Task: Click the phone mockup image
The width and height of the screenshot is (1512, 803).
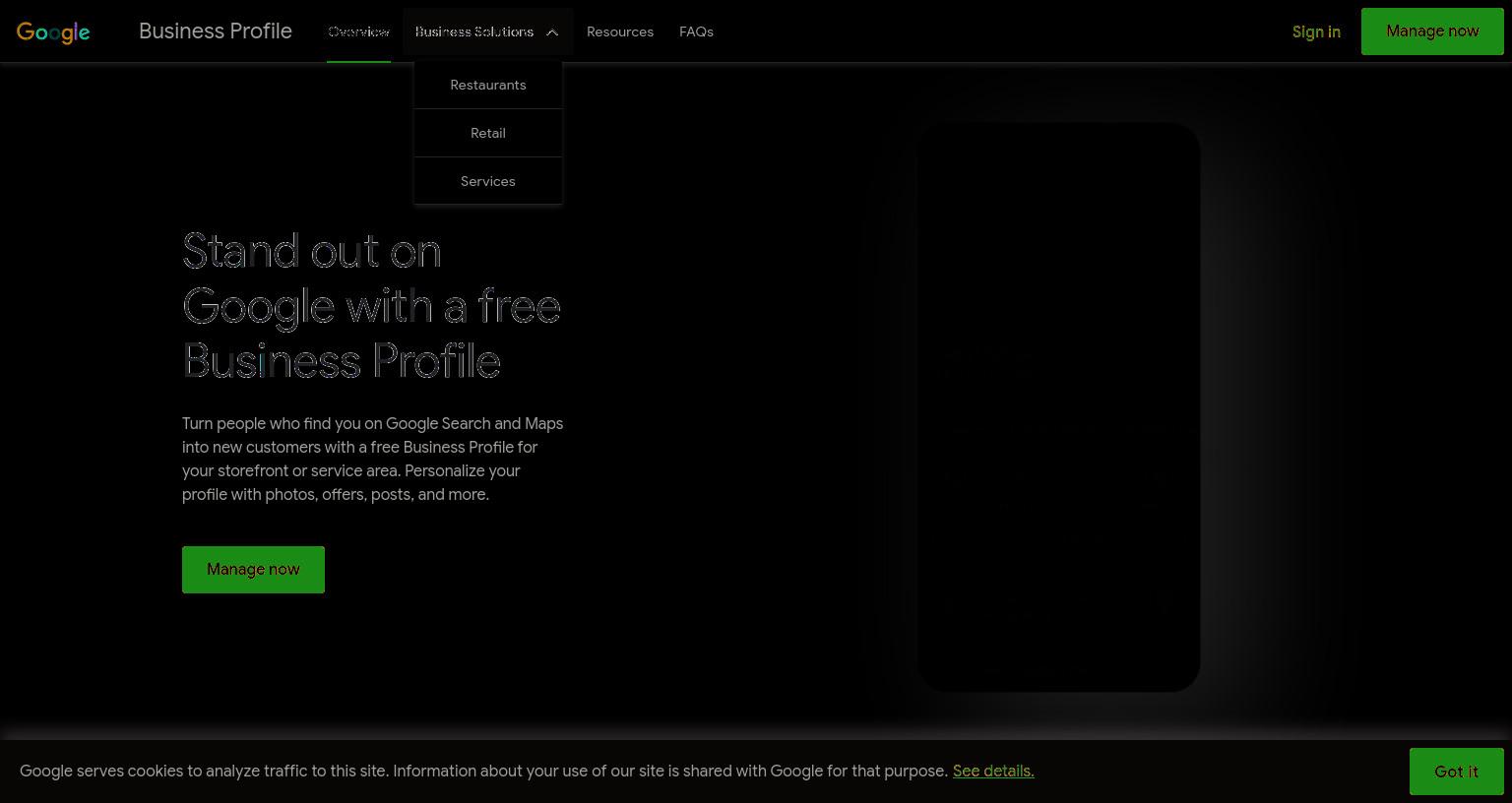Action: (x=1058, y=406)
